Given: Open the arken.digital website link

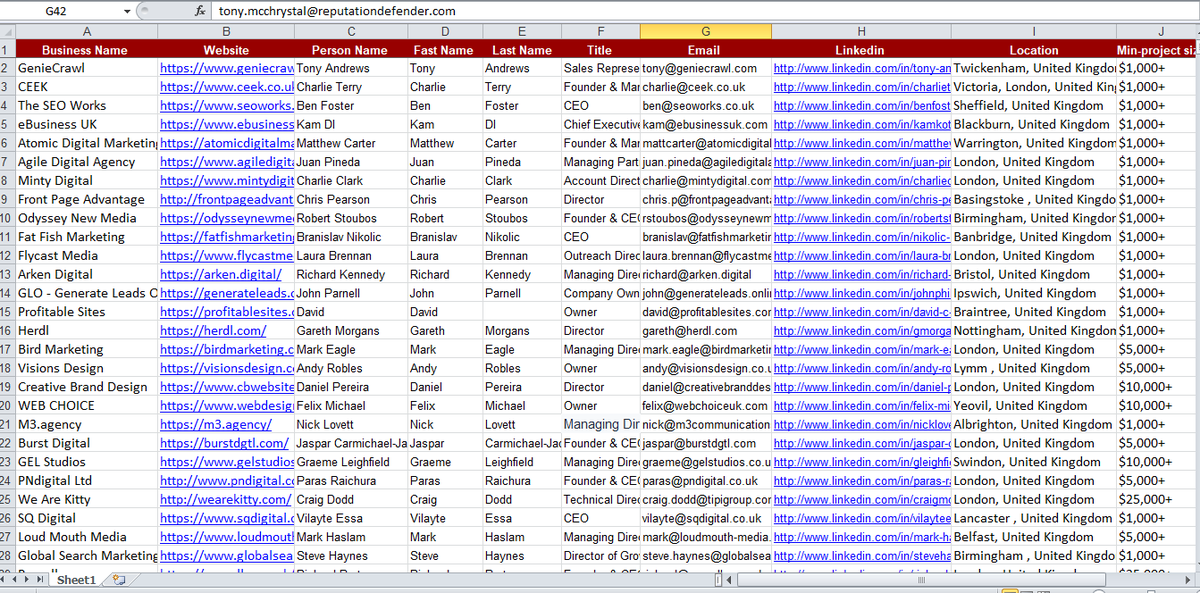Looking at the screenshot, I should 221,274.
